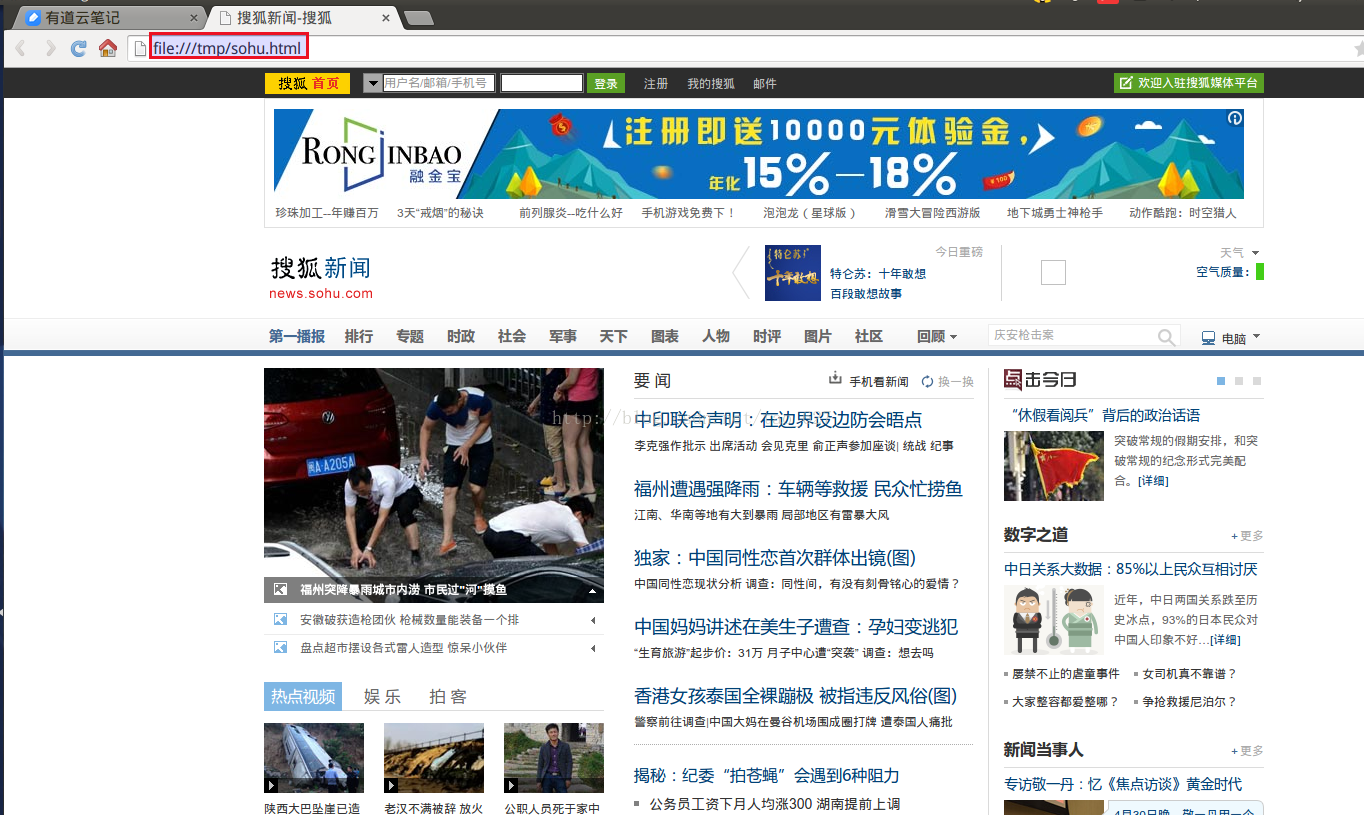Screen dimensions: 1364x815
Task: Click the RongJinBao banner advertisement
Action: (759, 154)
